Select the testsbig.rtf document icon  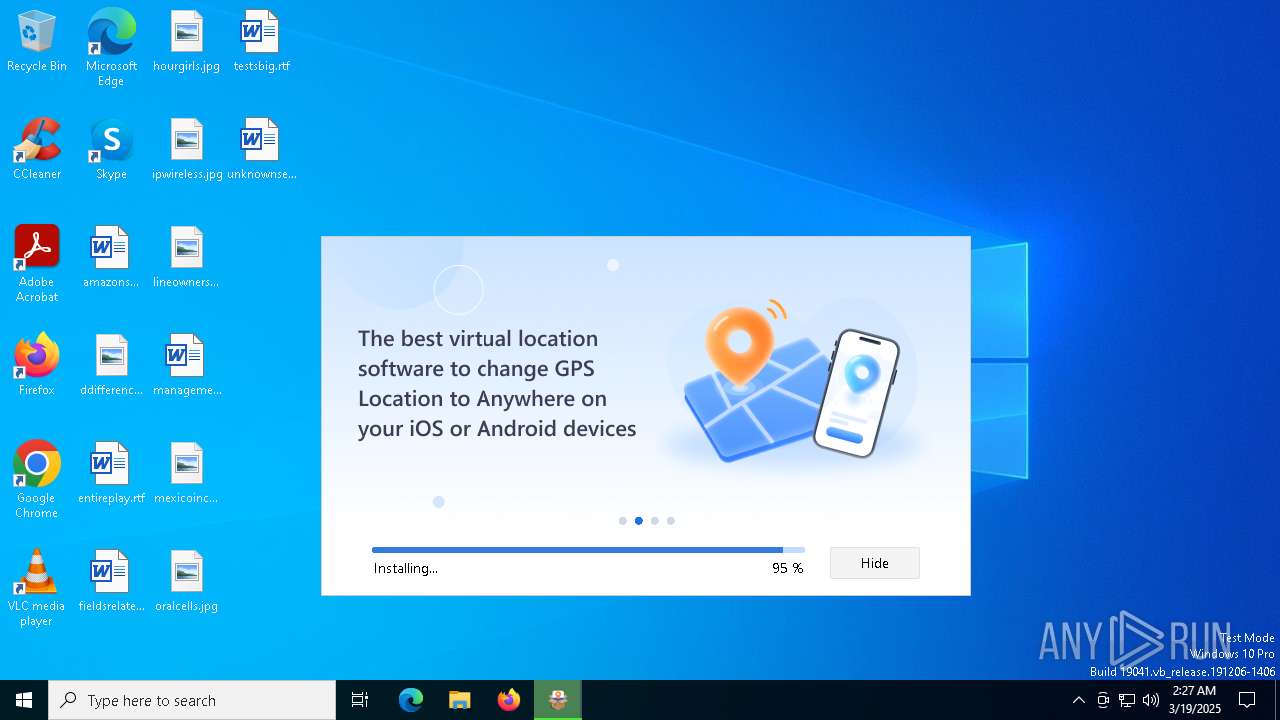coord(261,42)
